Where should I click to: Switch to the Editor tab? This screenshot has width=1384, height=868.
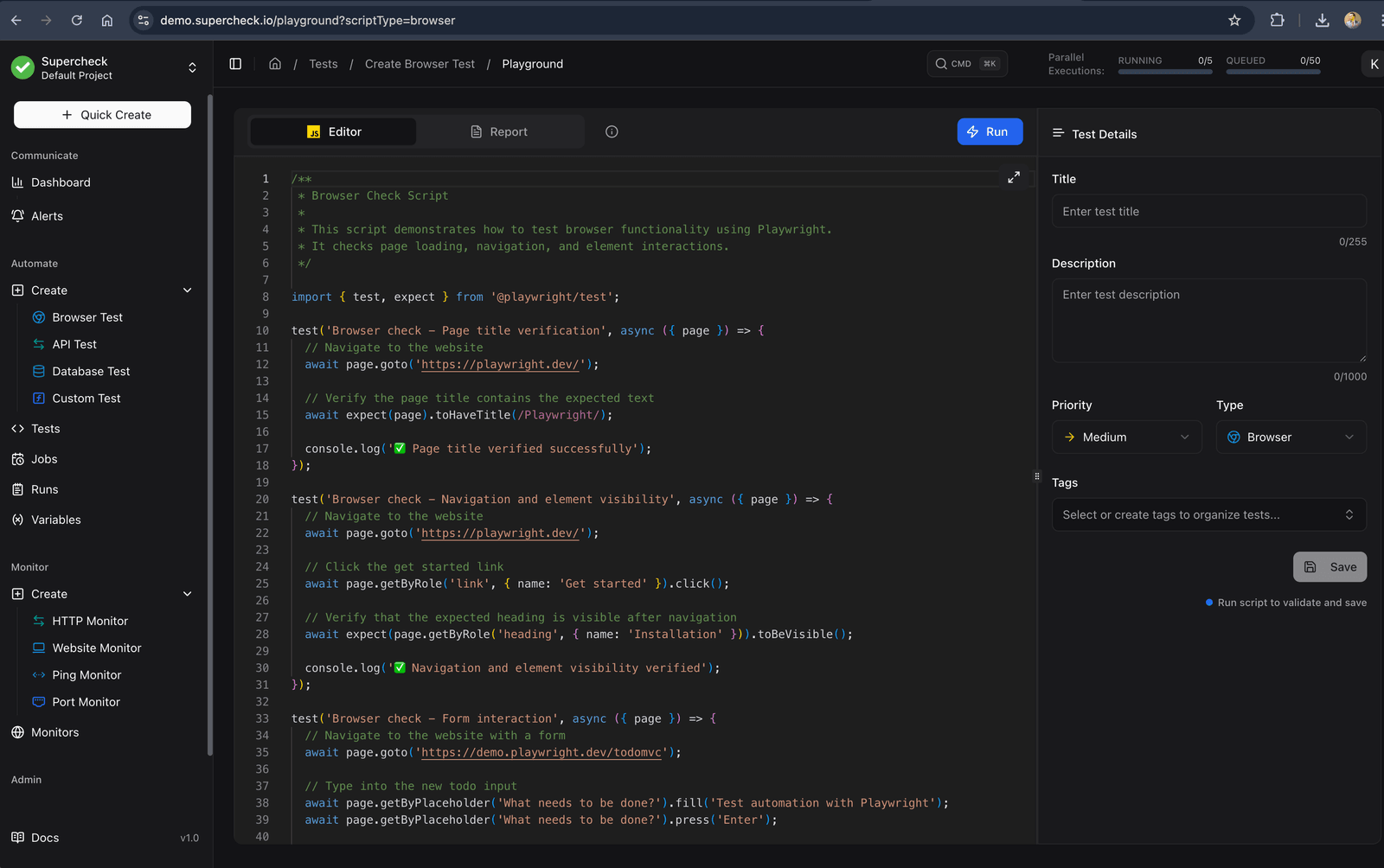tap(333, 131)
